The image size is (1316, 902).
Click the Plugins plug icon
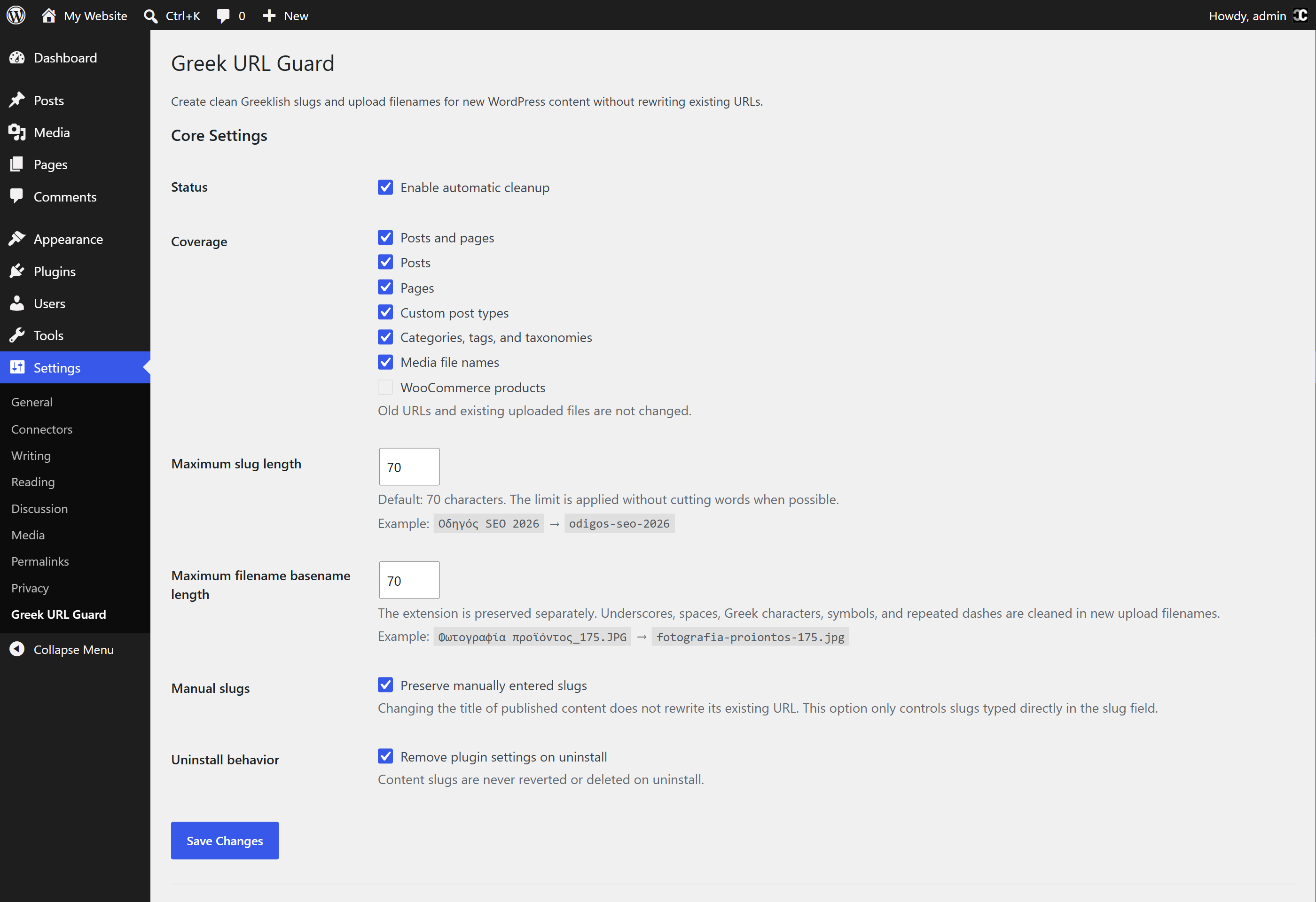[17, 271]
